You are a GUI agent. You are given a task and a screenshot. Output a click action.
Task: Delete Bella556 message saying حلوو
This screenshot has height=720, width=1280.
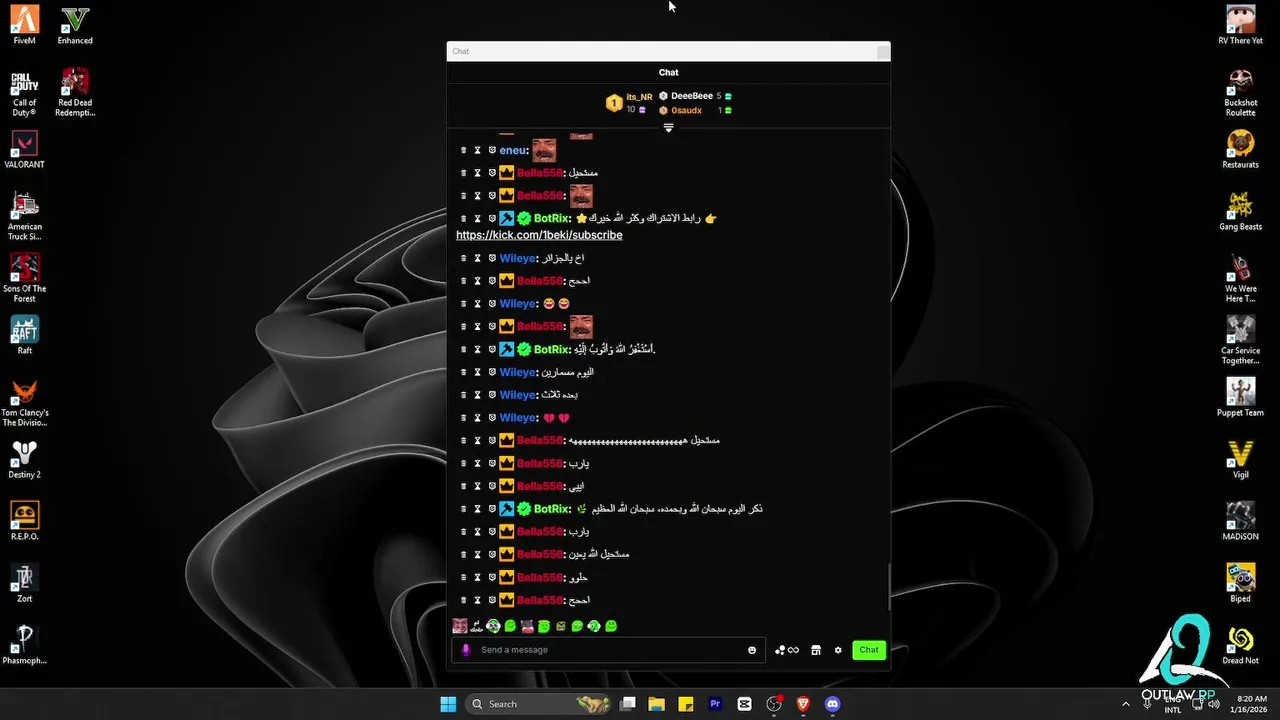pyautogui.click(x=463, y=577)
